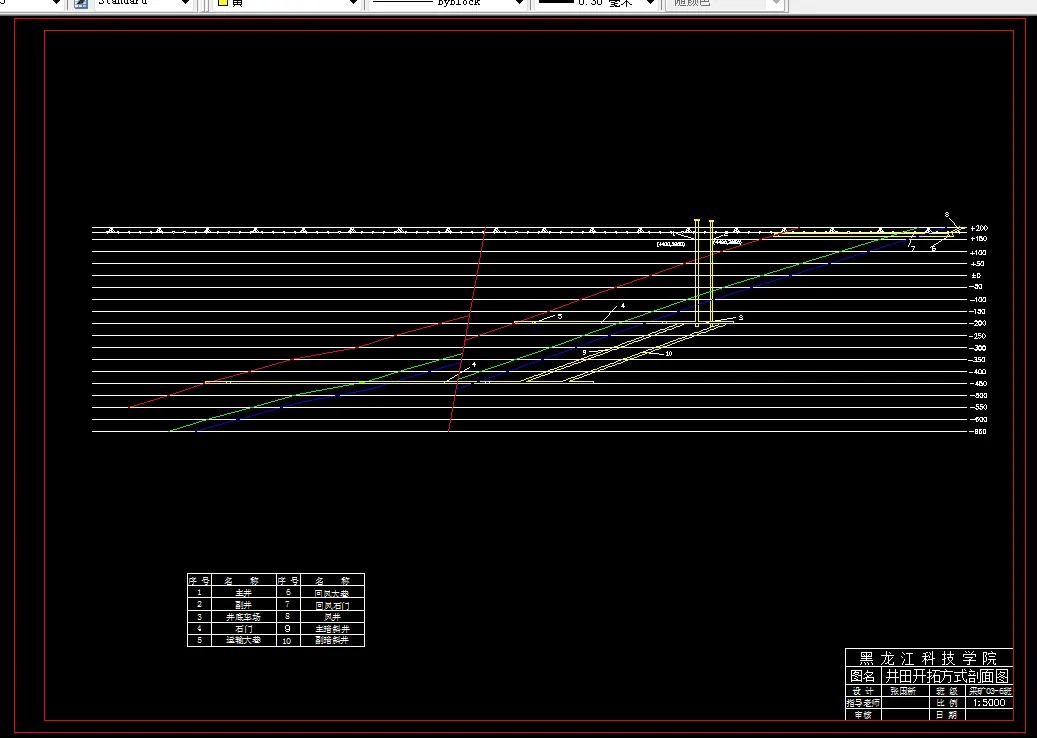Click the text style icon beside Standard

tap(81, 3)
